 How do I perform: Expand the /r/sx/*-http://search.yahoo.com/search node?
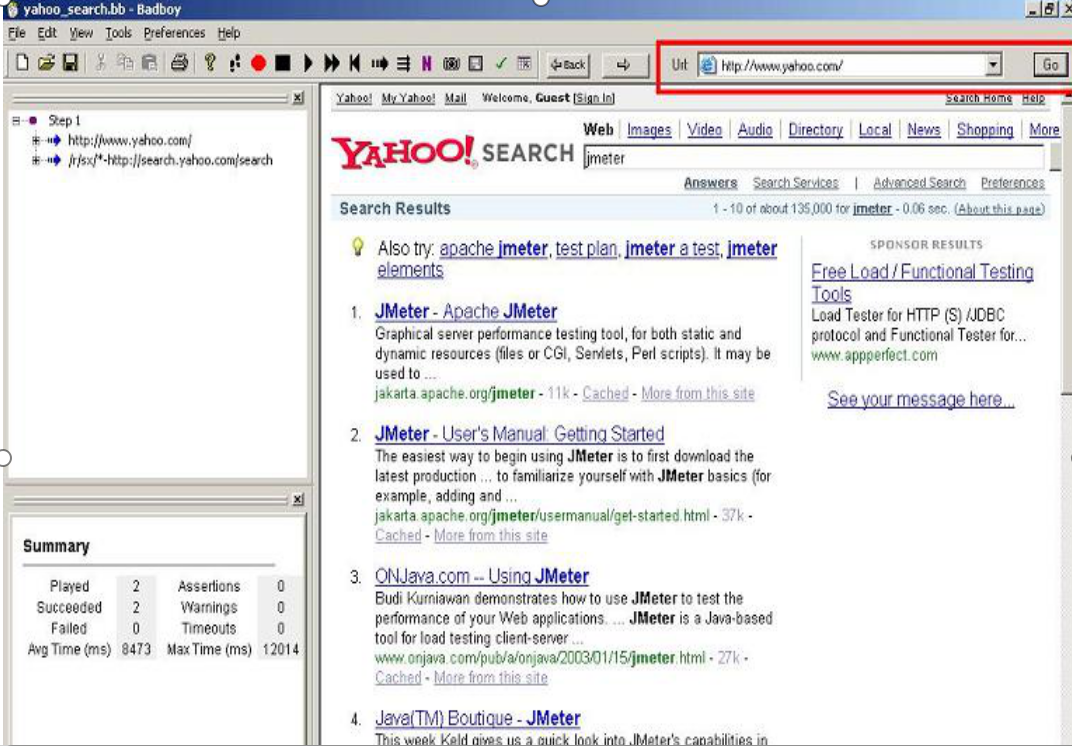click(36, 160)
